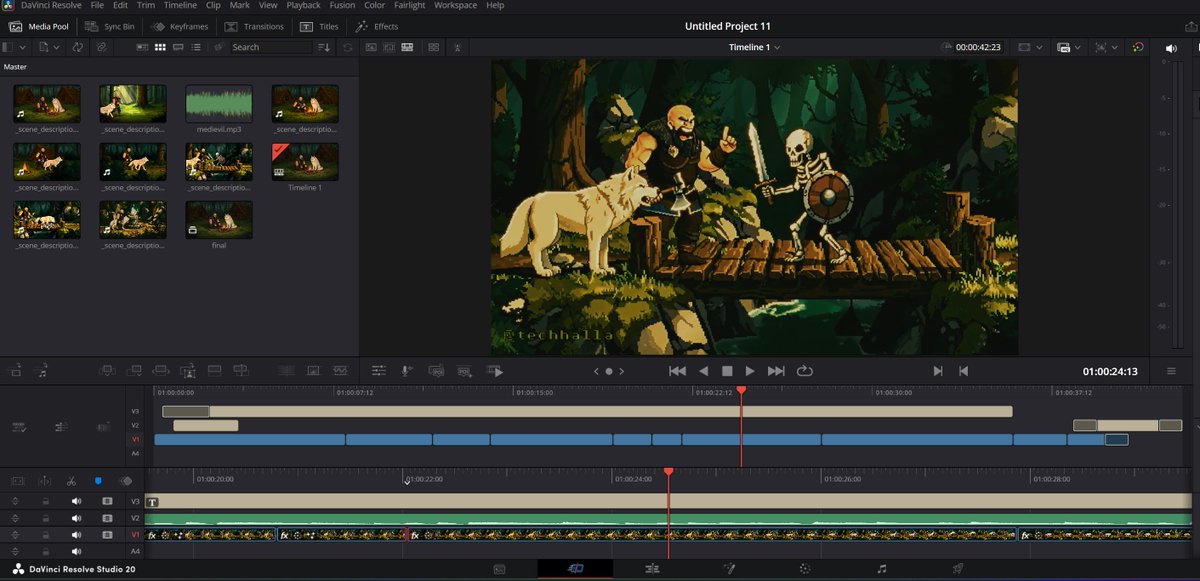
Task: Add a blue marker at the playhead
Action: [98, 481]
